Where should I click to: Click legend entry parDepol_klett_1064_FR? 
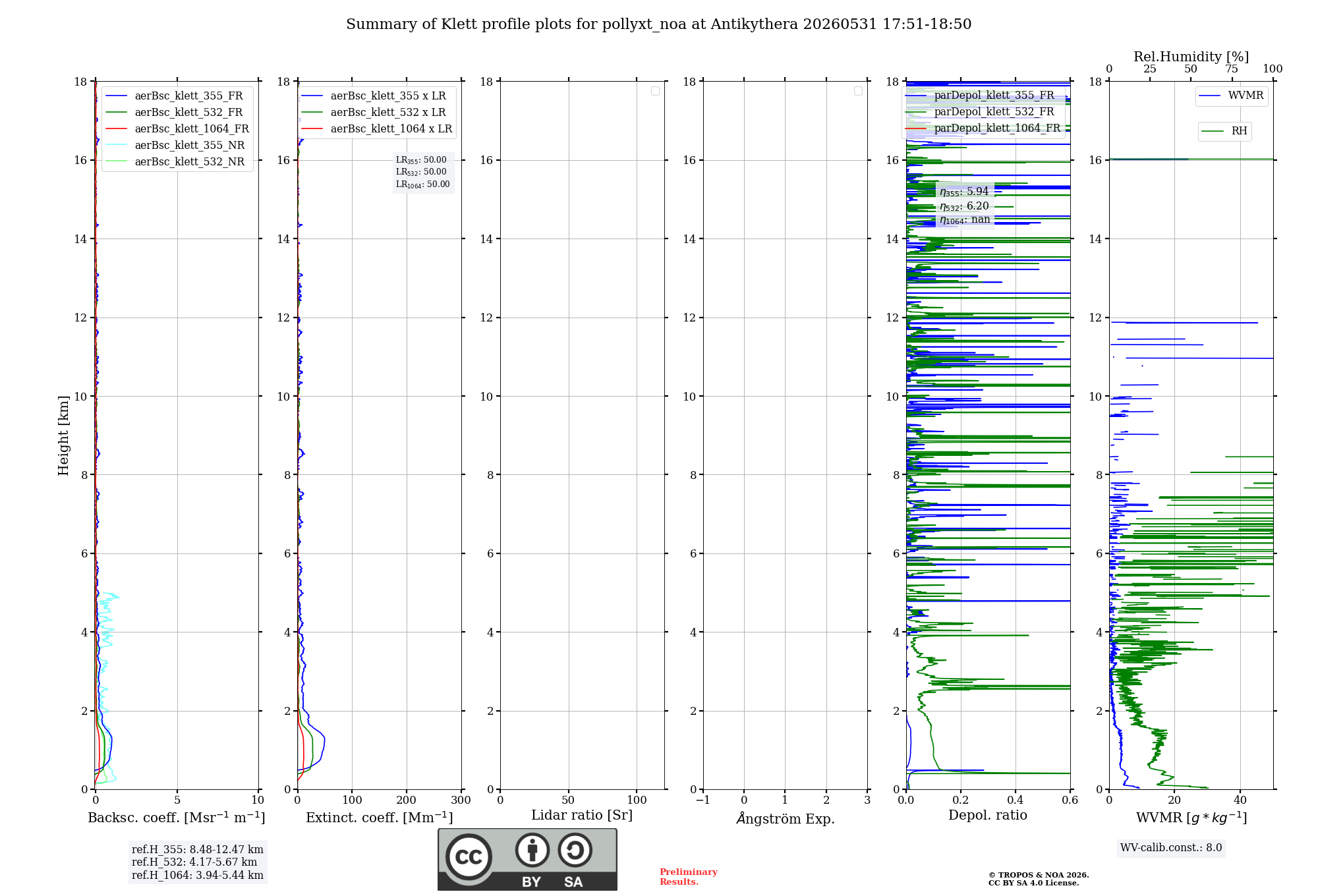(983, 128)
